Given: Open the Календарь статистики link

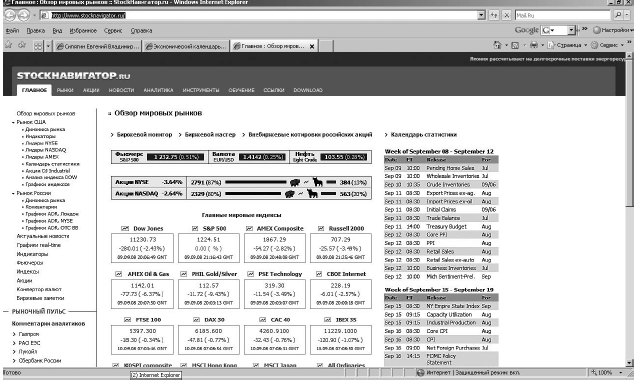Looking at the screenshot, I should [x=424, y=135].
